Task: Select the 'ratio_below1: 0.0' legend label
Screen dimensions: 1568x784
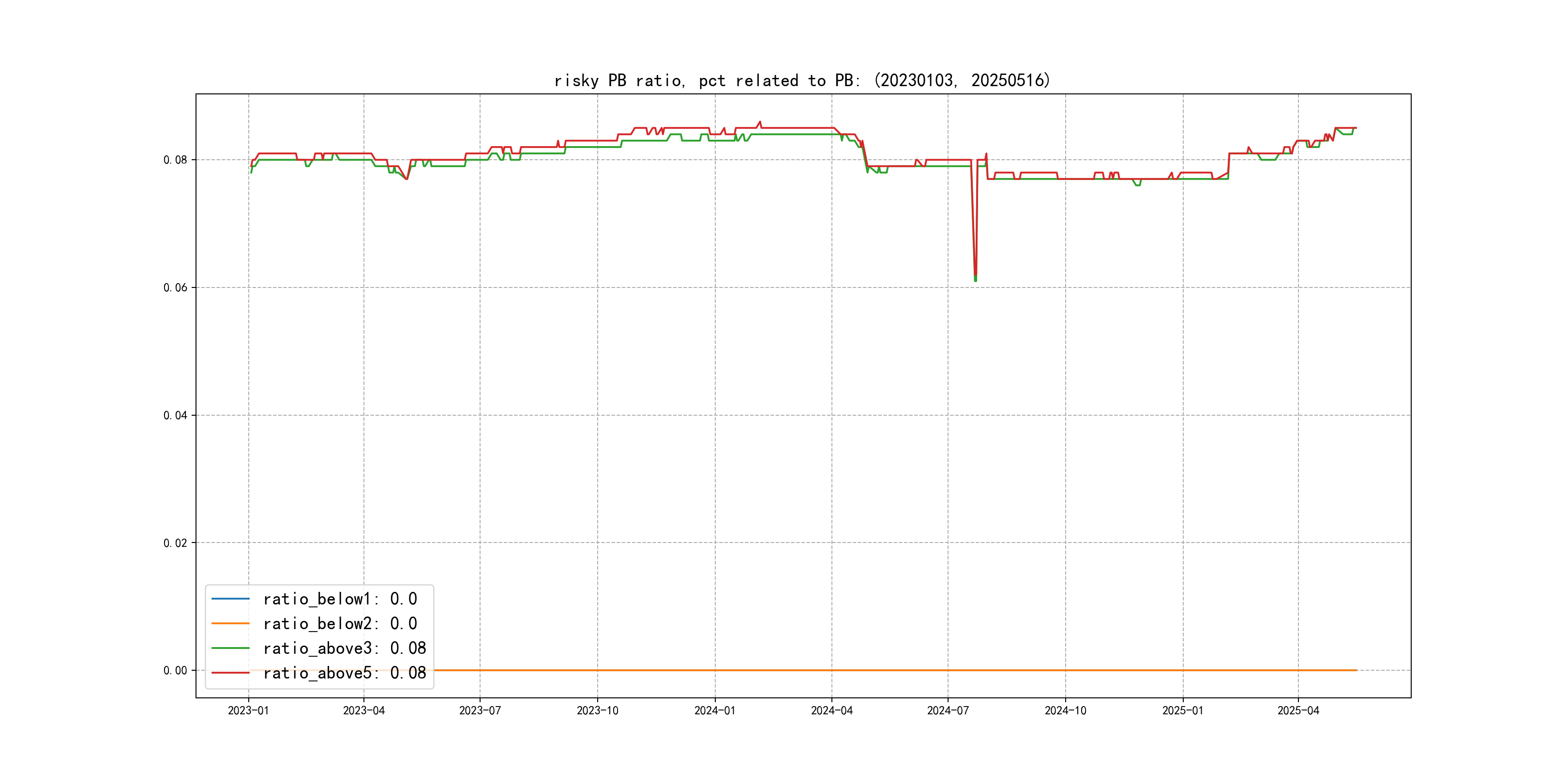Action: click(340, 599)
